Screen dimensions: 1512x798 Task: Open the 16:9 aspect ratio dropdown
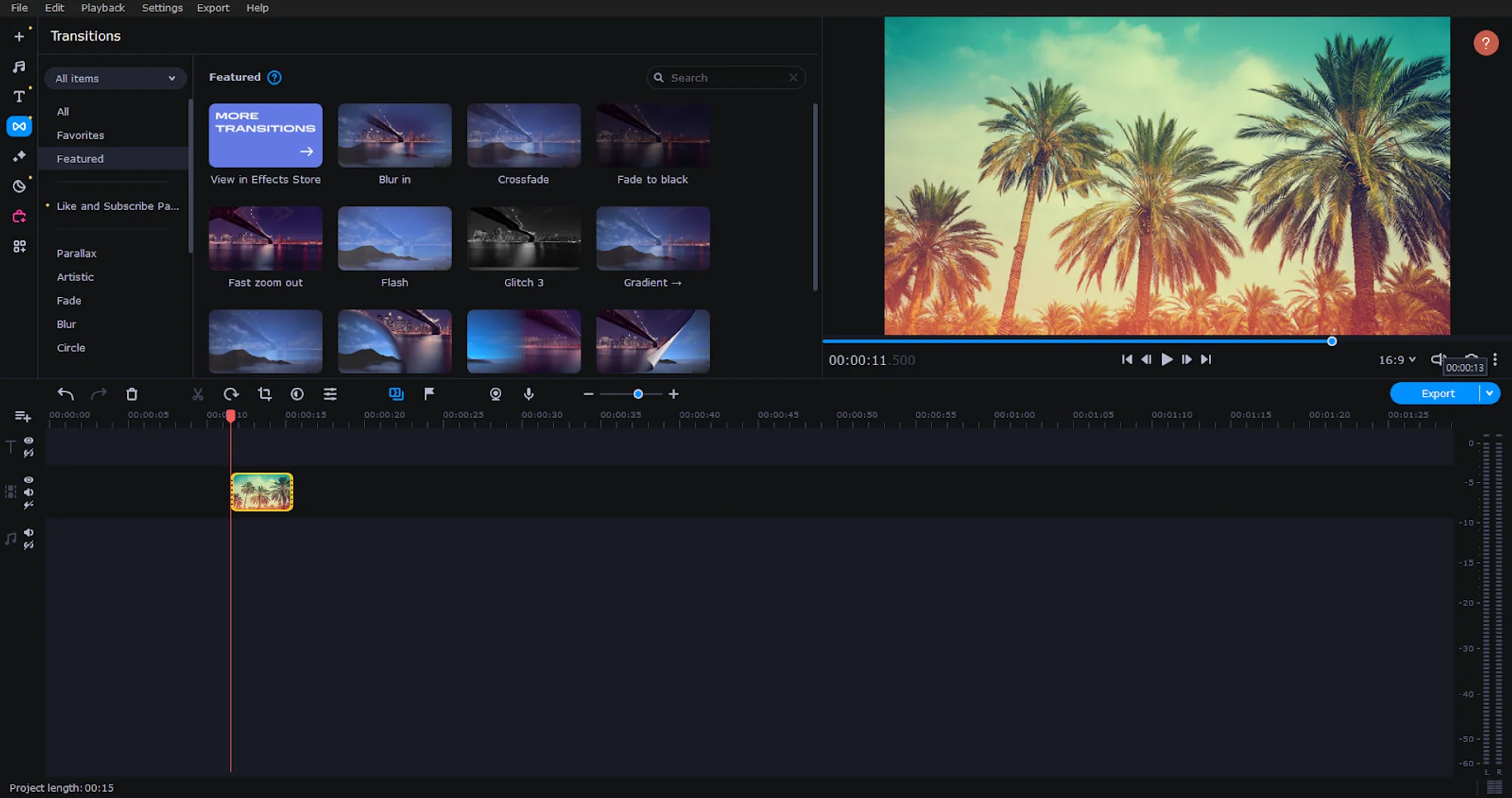coord(1396,360)
